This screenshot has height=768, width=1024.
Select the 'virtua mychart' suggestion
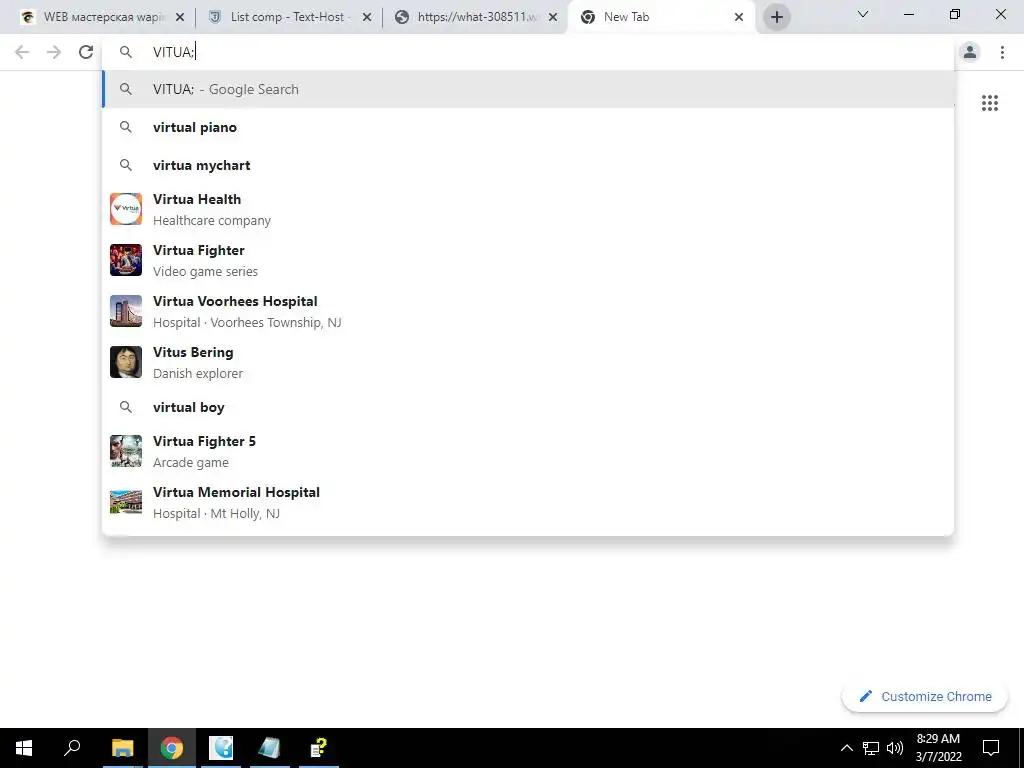tap(528, 165)
